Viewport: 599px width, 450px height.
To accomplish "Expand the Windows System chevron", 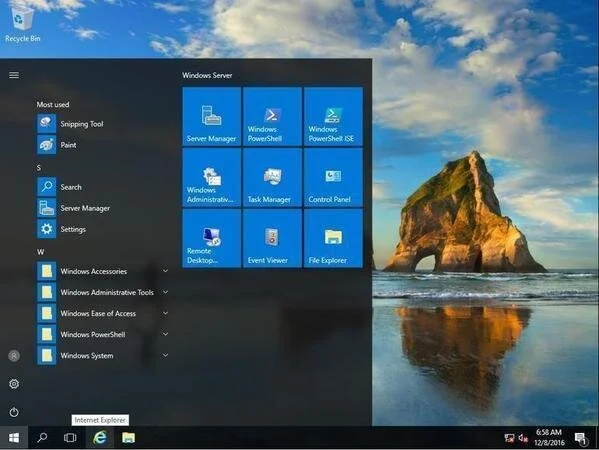I will [x=165, y=355].
